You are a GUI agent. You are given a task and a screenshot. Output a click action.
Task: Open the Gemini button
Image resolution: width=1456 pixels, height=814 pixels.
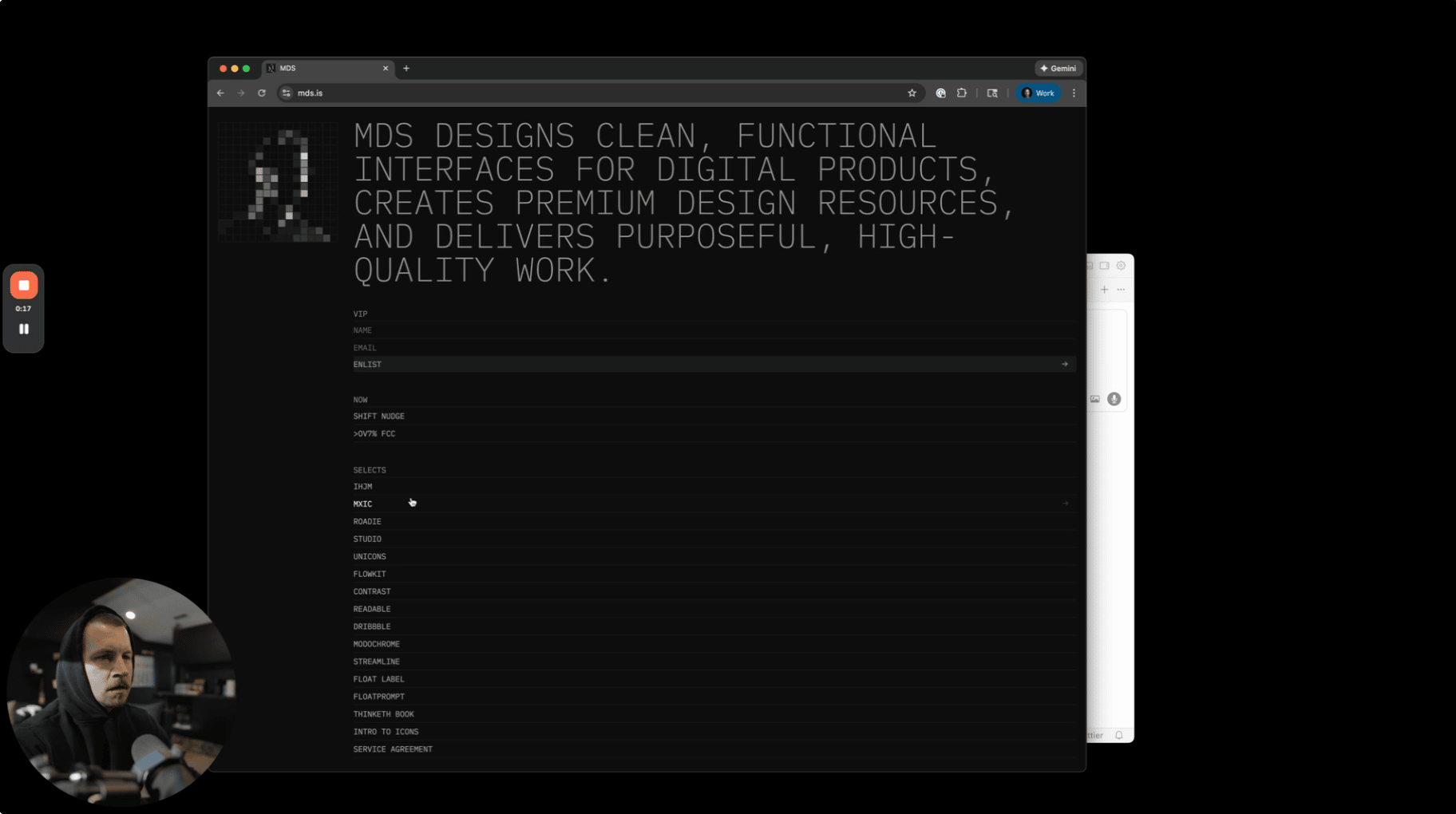tap(1058, 69)
